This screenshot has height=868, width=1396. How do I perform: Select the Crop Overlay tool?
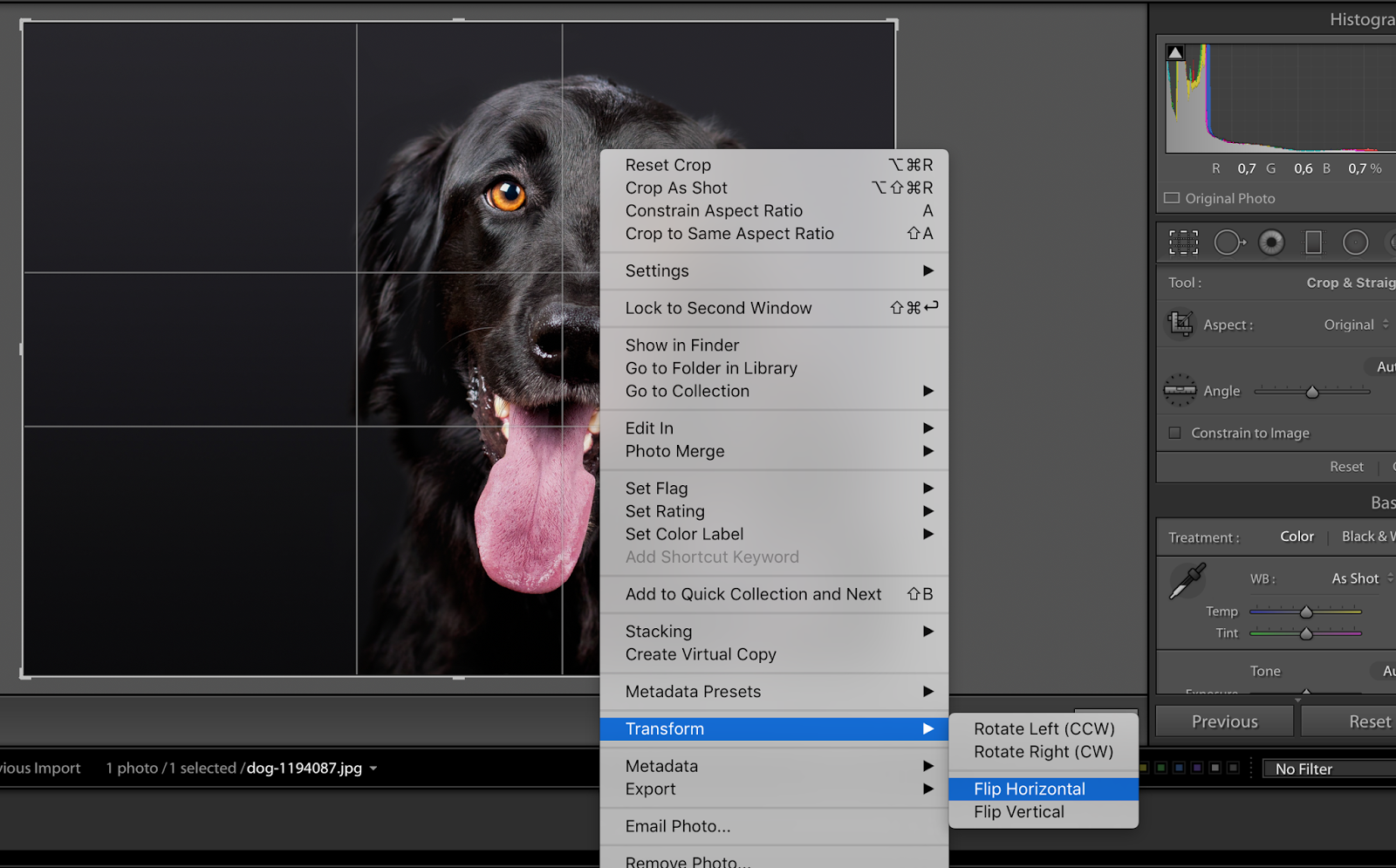click(1183, 243)
